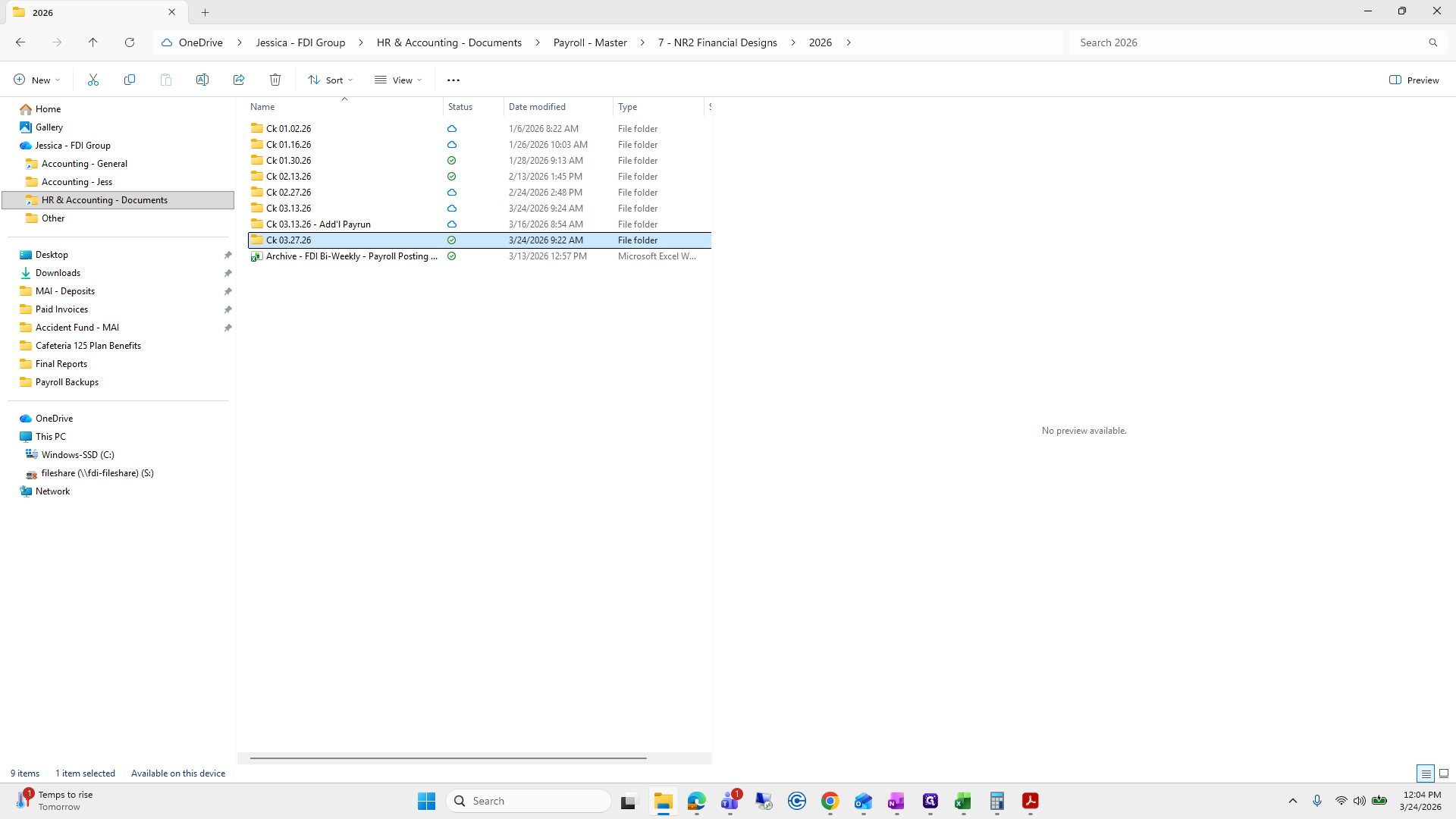Cut the selected Ck 03.27.26 folder
Image resolution: width=1456 pixels, height=819 pixels.
pyautogui.click(x=93, y=80)
